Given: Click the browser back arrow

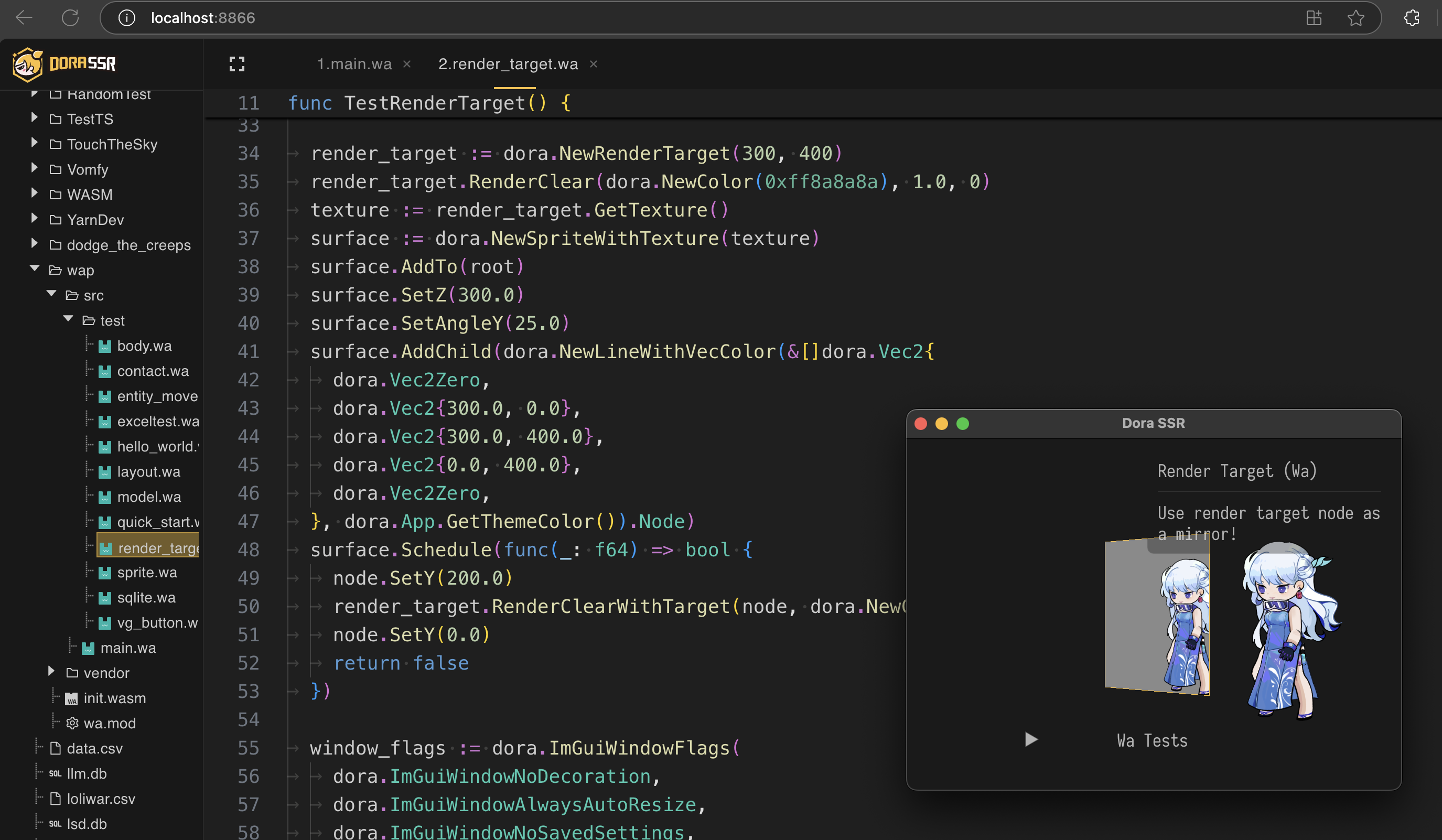Looking at the screenshot, I should pyautogui.click(x=24, y=18).
